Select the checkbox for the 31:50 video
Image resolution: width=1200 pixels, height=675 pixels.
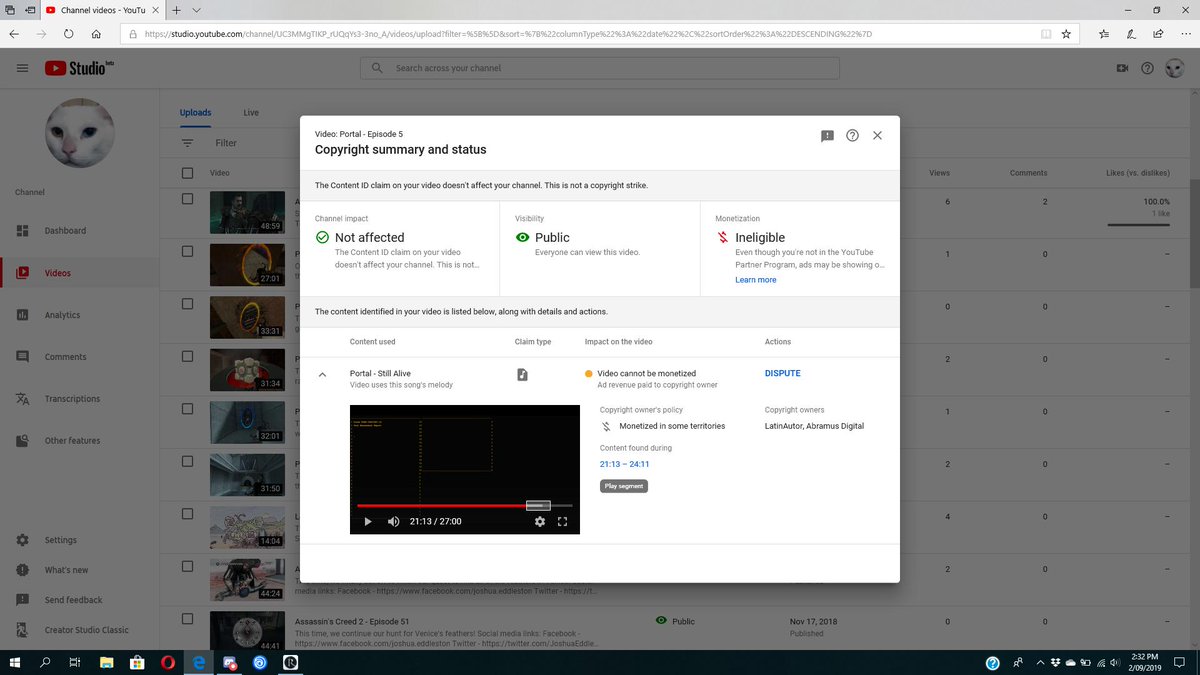187,462
